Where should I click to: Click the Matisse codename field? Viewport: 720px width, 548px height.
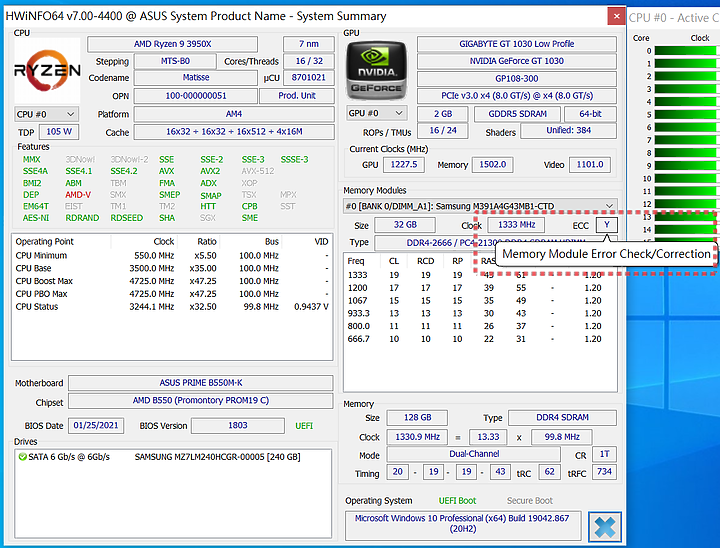[196, 78]
